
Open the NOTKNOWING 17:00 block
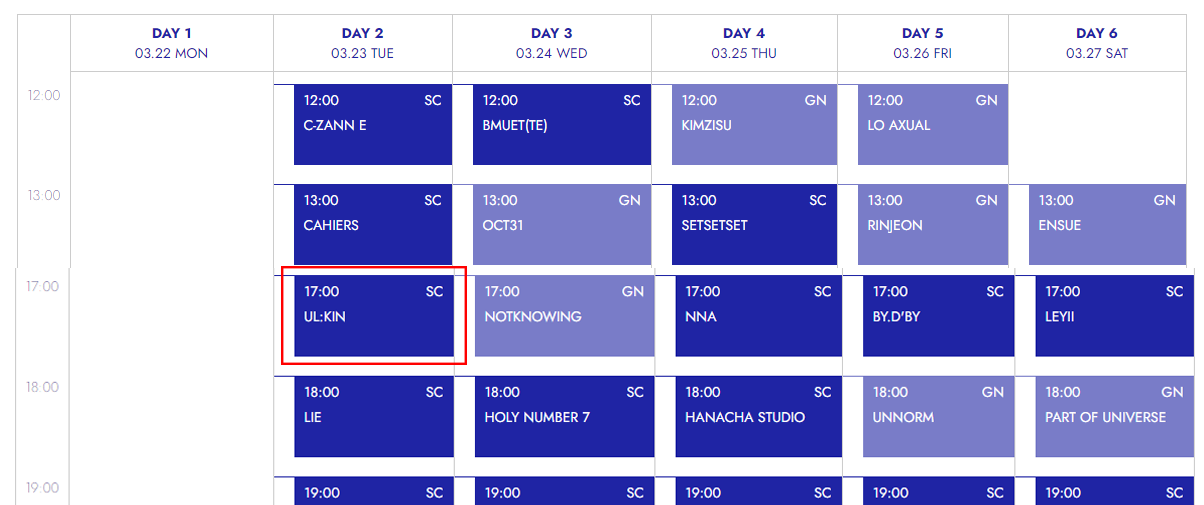(564, 316)
